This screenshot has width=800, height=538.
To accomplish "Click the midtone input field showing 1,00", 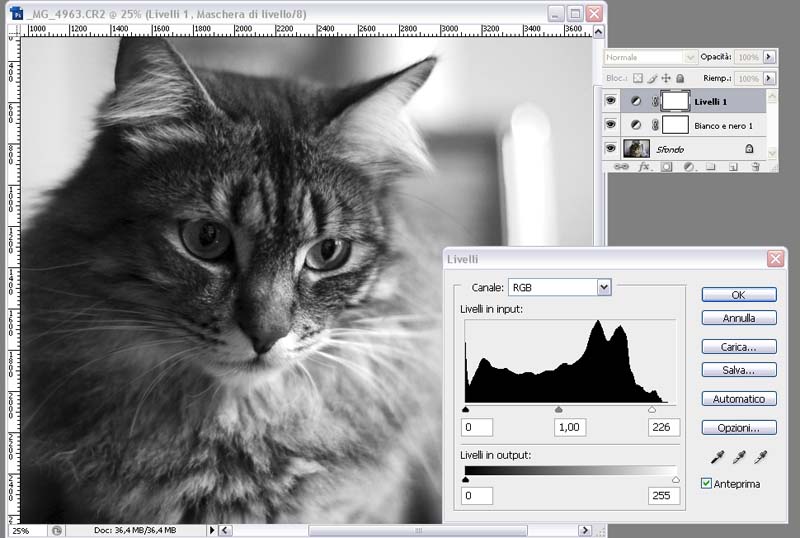I will click(569, 428).
